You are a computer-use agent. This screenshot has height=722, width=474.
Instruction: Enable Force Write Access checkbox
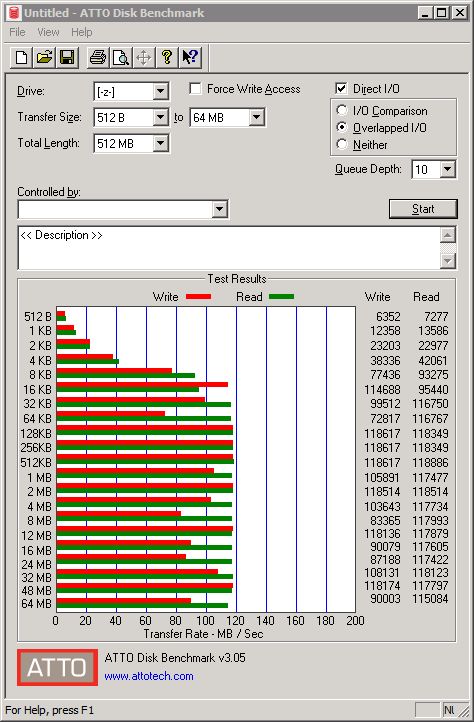(195, 88)
